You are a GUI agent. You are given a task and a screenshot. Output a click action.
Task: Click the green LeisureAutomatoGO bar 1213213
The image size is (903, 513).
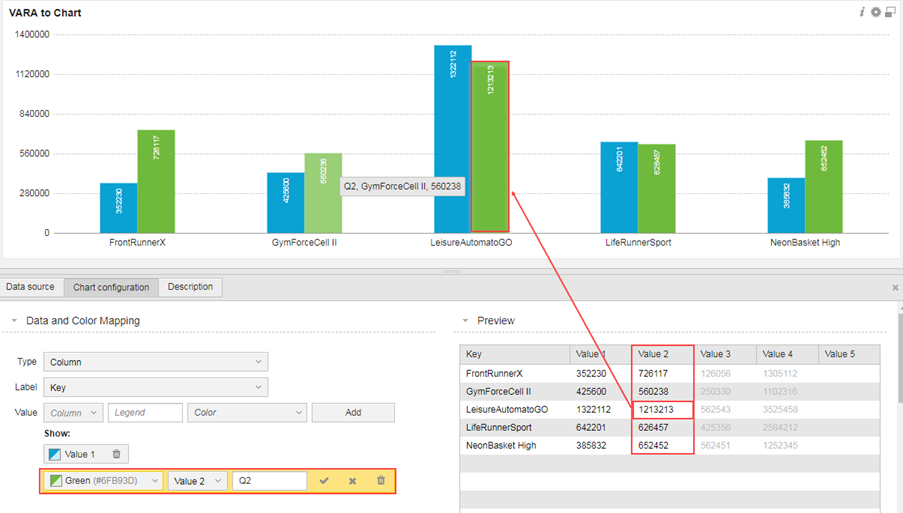point(490,147)
